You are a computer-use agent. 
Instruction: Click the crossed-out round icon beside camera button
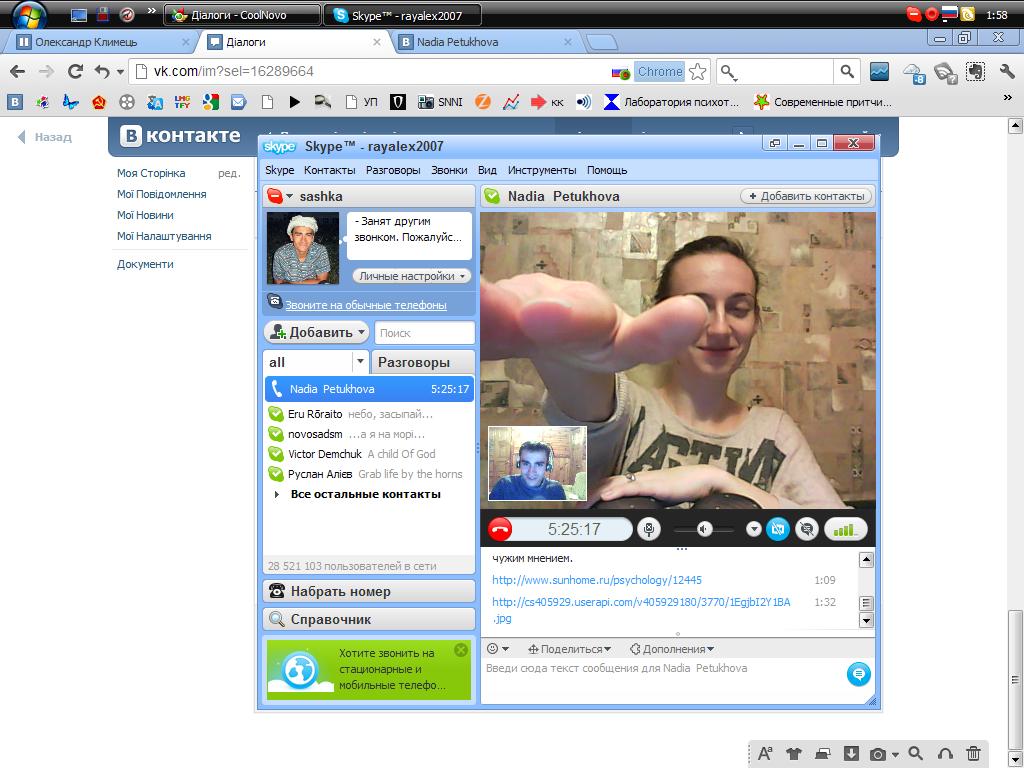807,529
